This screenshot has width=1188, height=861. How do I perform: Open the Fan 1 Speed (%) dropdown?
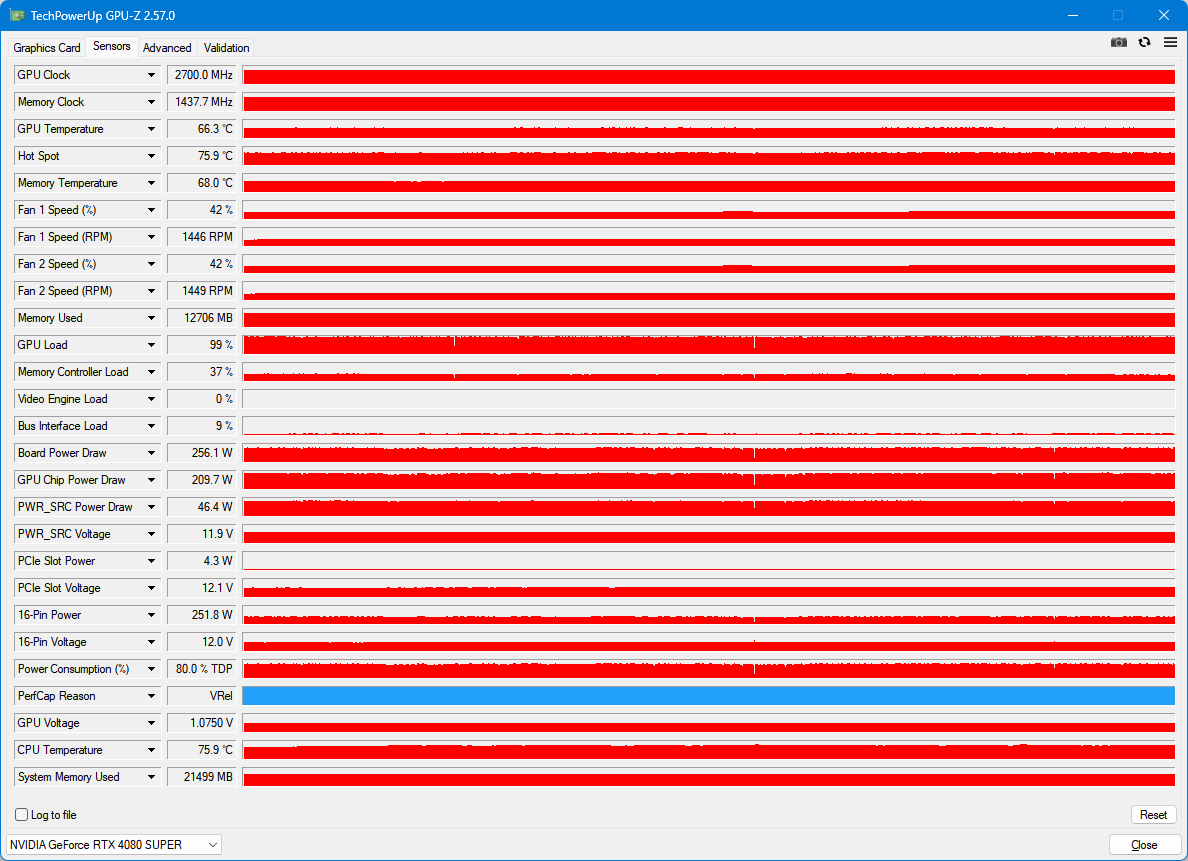point(88,210)
